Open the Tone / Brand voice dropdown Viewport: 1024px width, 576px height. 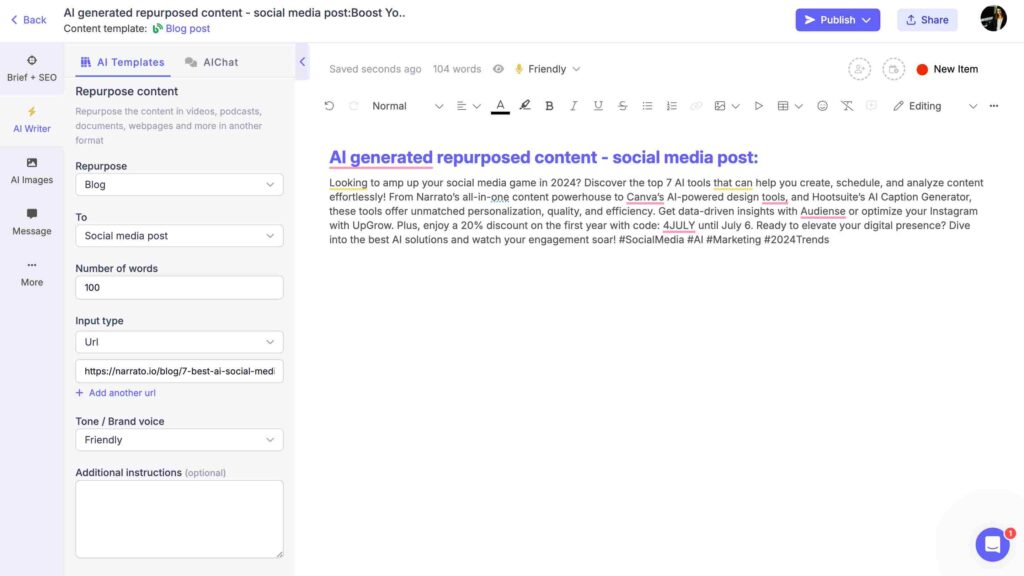(x=179, y=440)
